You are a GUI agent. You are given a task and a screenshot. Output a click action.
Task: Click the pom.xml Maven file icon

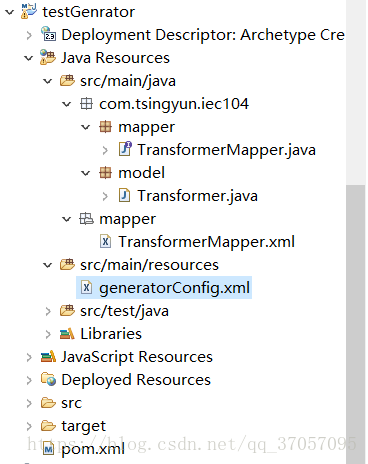click(x=49, y=449)
